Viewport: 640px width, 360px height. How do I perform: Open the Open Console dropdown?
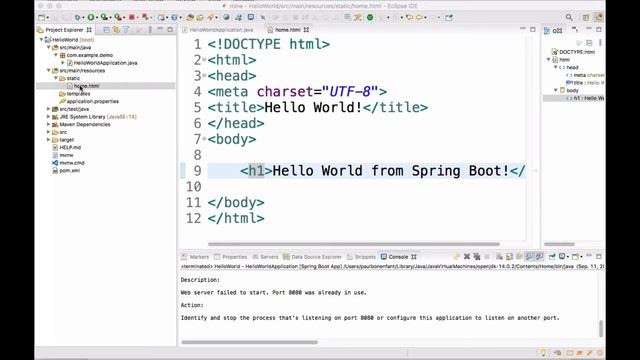(x=581, y=257)
